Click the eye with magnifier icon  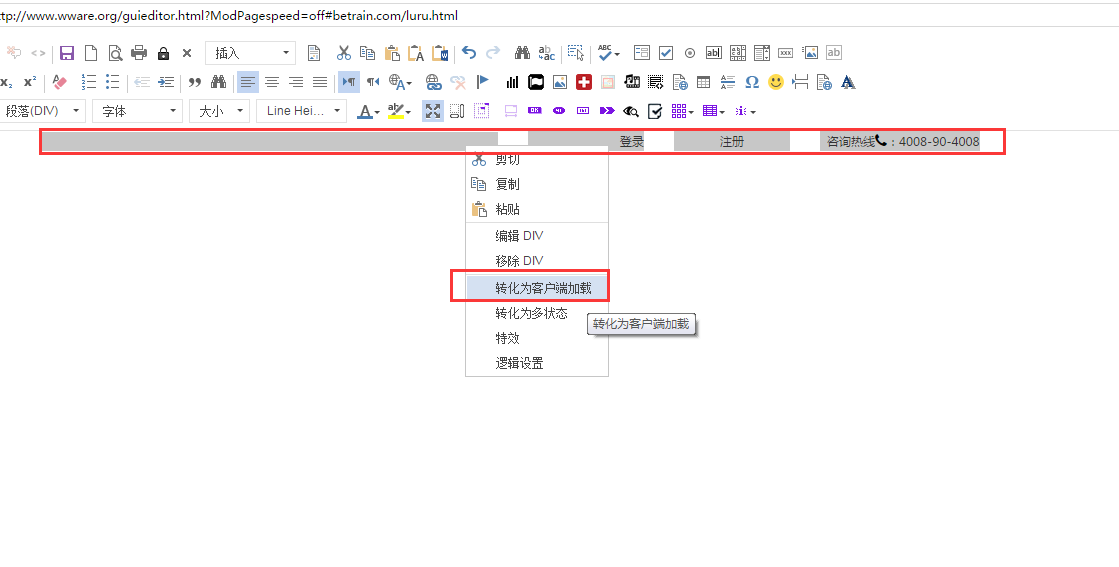pos(631,111)
